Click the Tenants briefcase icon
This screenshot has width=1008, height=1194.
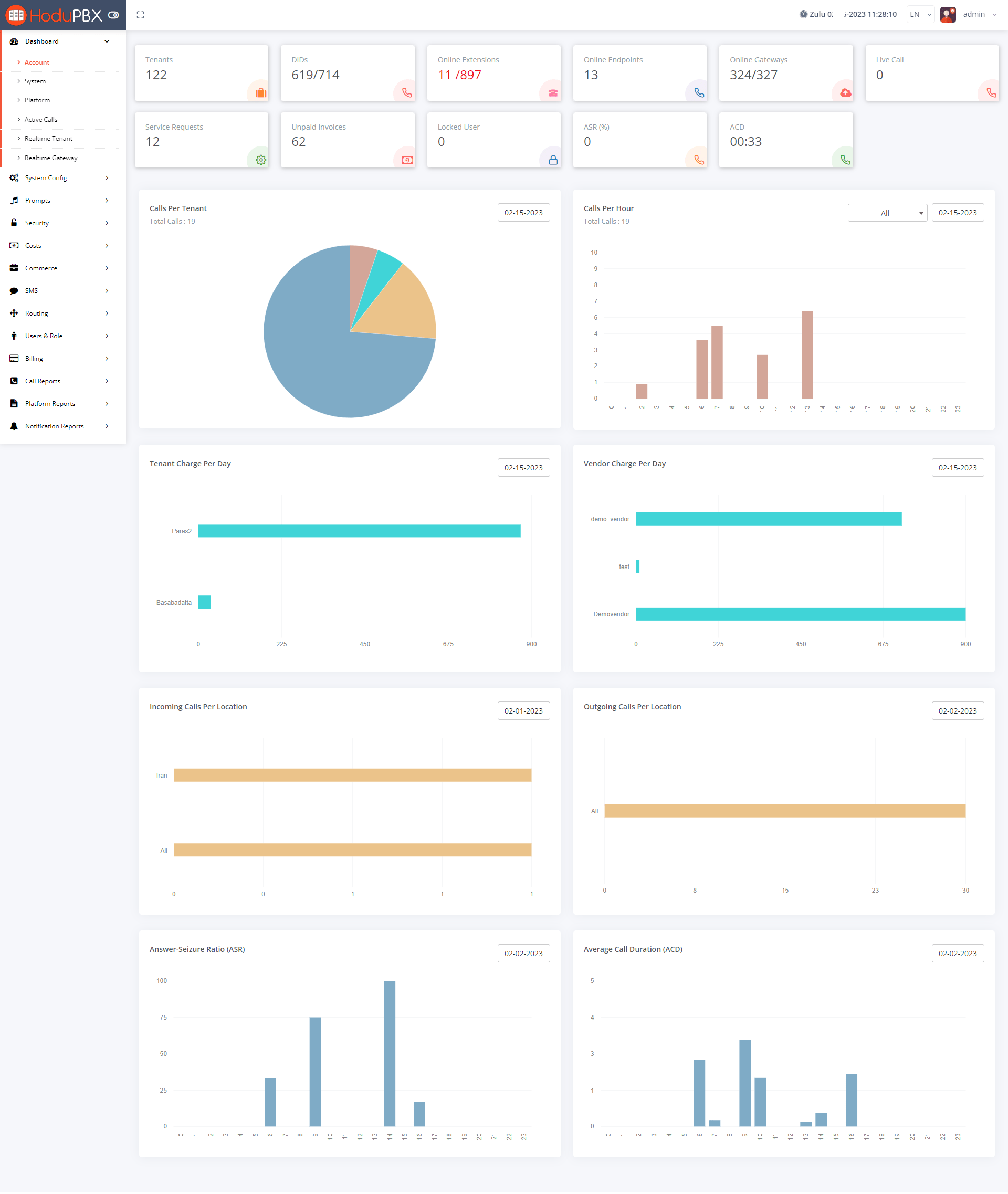coord(260,92)
